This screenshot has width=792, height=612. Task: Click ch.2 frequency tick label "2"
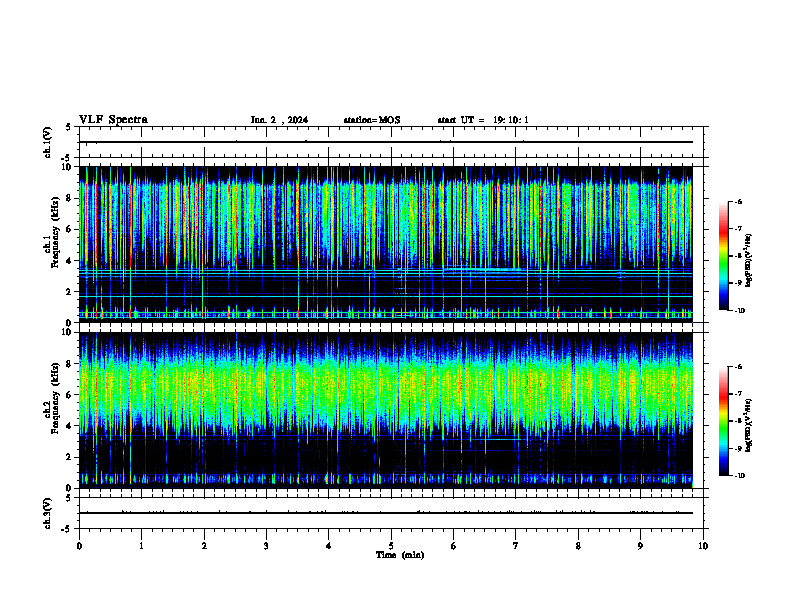(x=69, y=457)
